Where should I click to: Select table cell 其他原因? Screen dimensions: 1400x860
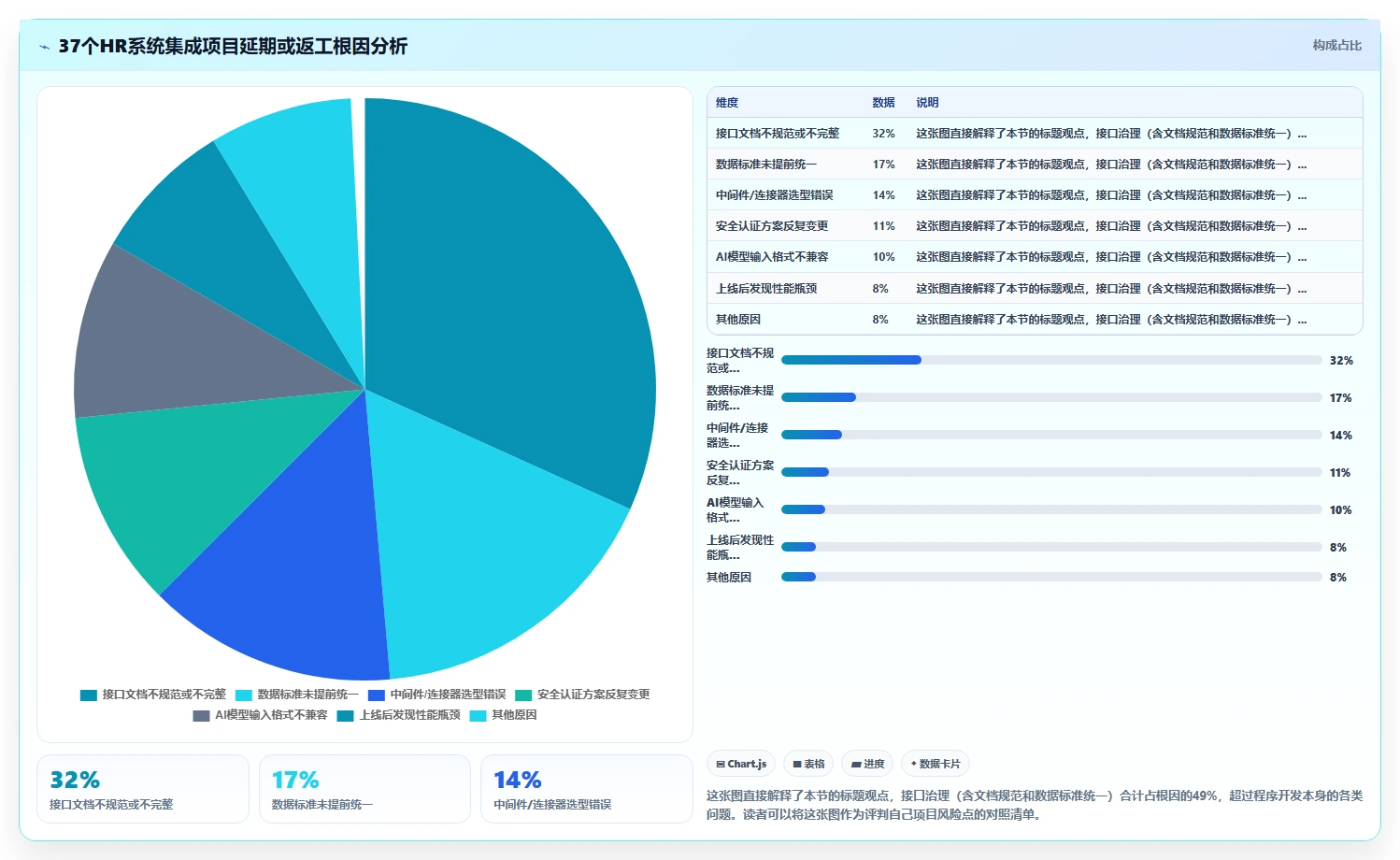(738, 320)
